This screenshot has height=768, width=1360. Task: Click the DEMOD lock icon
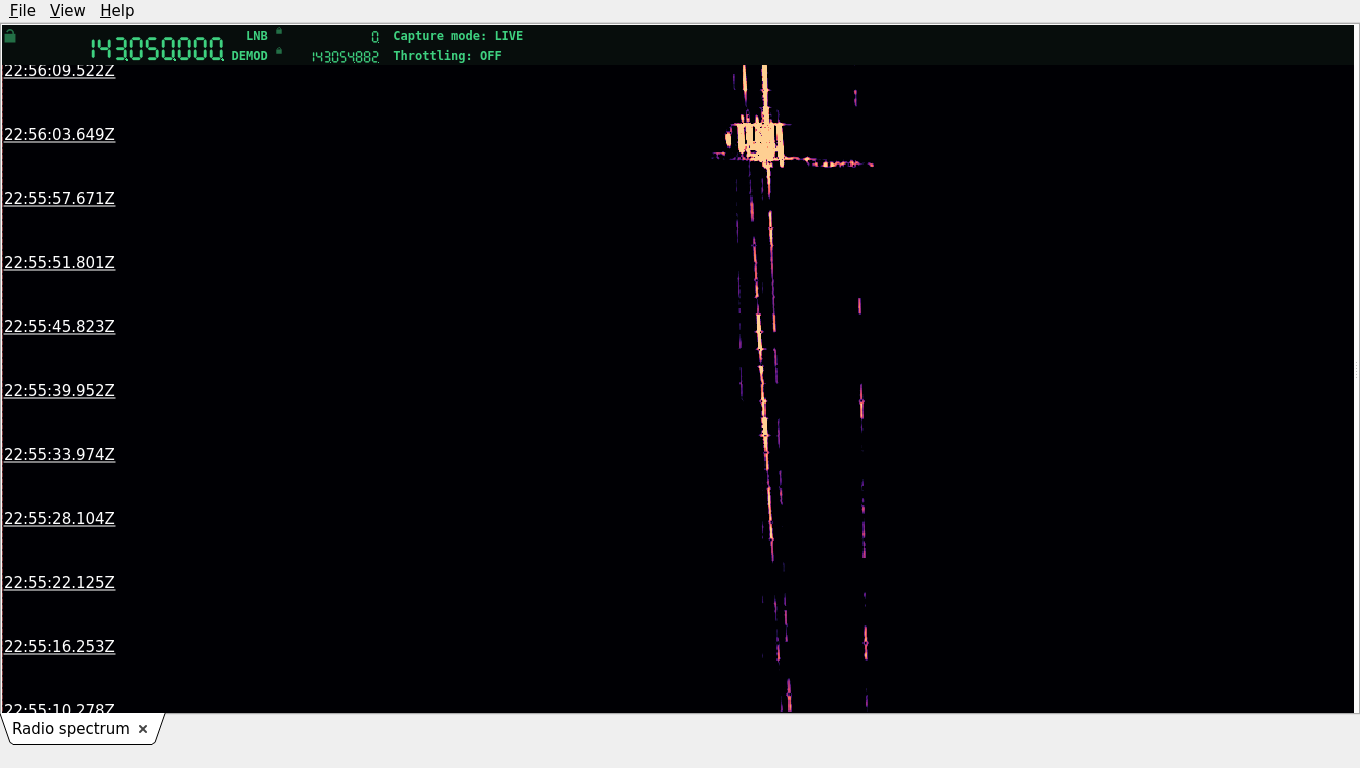click(x=279, y=51)
